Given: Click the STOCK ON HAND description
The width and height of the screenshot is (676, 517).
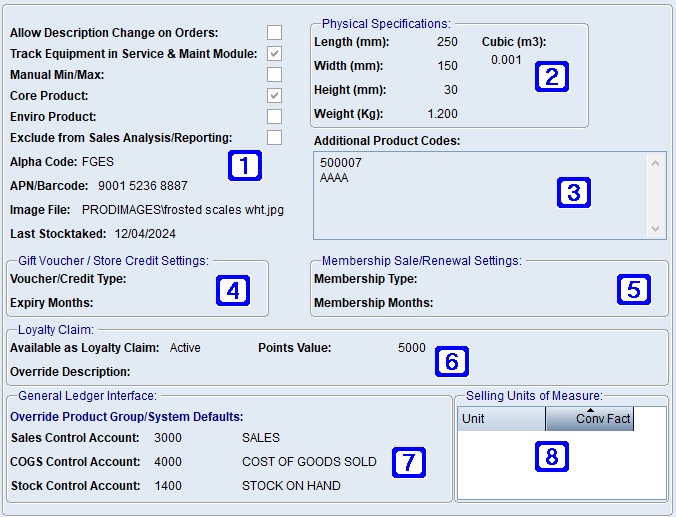Looking at the screenshot, I should pos(291,486).
